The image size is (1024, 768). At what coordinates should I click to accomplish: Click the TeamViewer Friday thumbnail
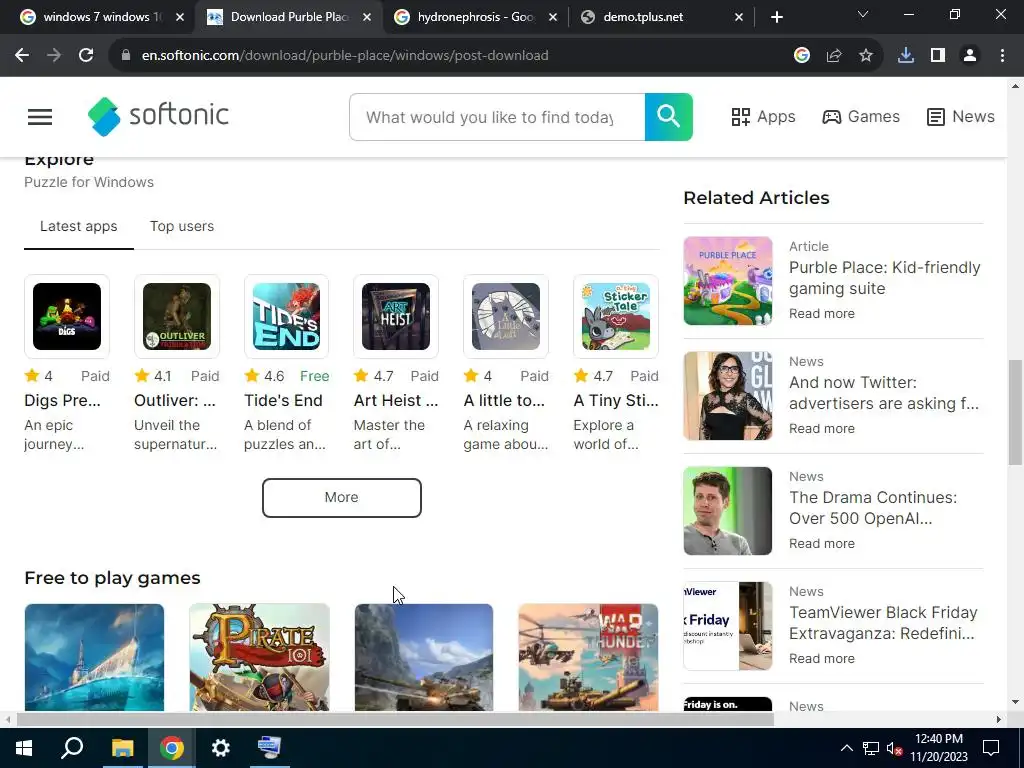[x=728, y=626]
